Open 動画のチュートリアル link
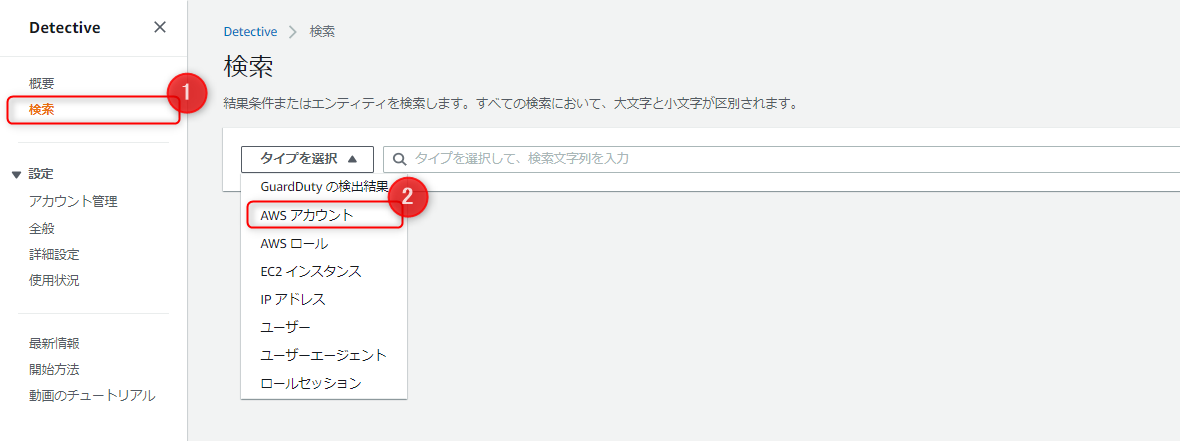 click(92, 395)
